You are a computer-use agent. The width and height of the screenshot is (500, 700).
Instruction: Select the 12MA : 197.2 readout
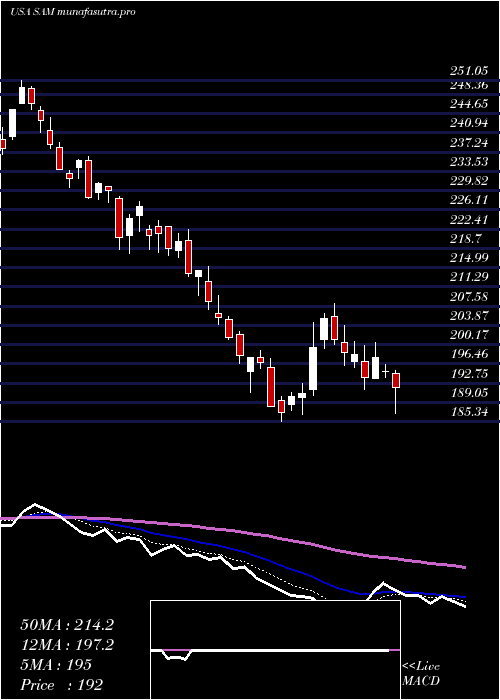pos(67,645)
